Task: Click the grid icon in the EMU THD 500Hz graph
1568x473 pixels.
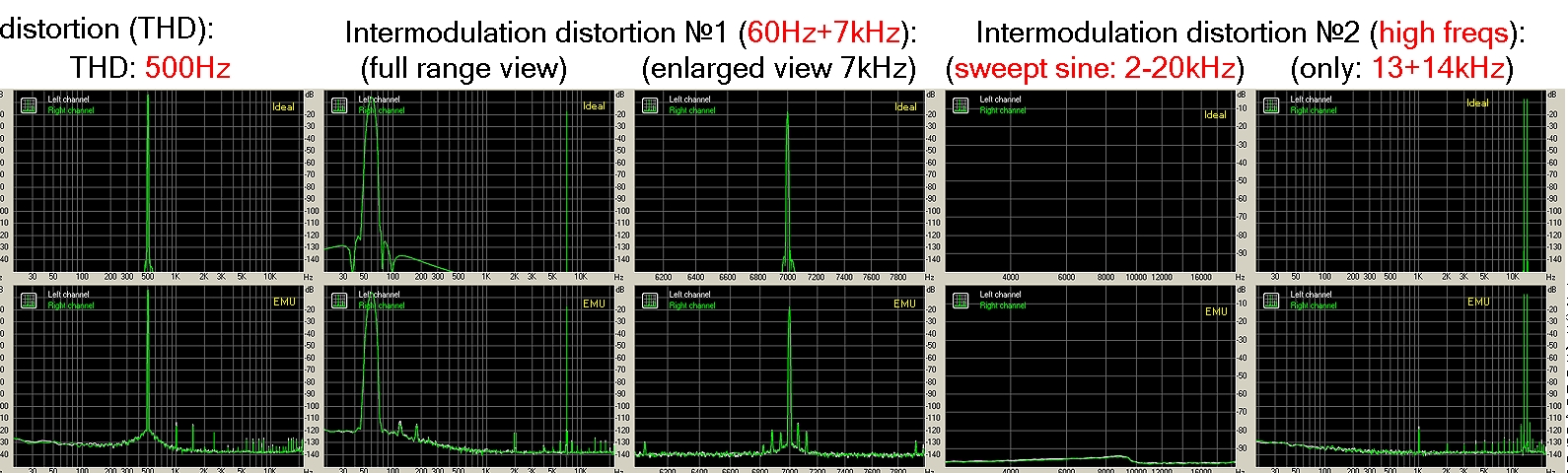Action: [29, 300]
